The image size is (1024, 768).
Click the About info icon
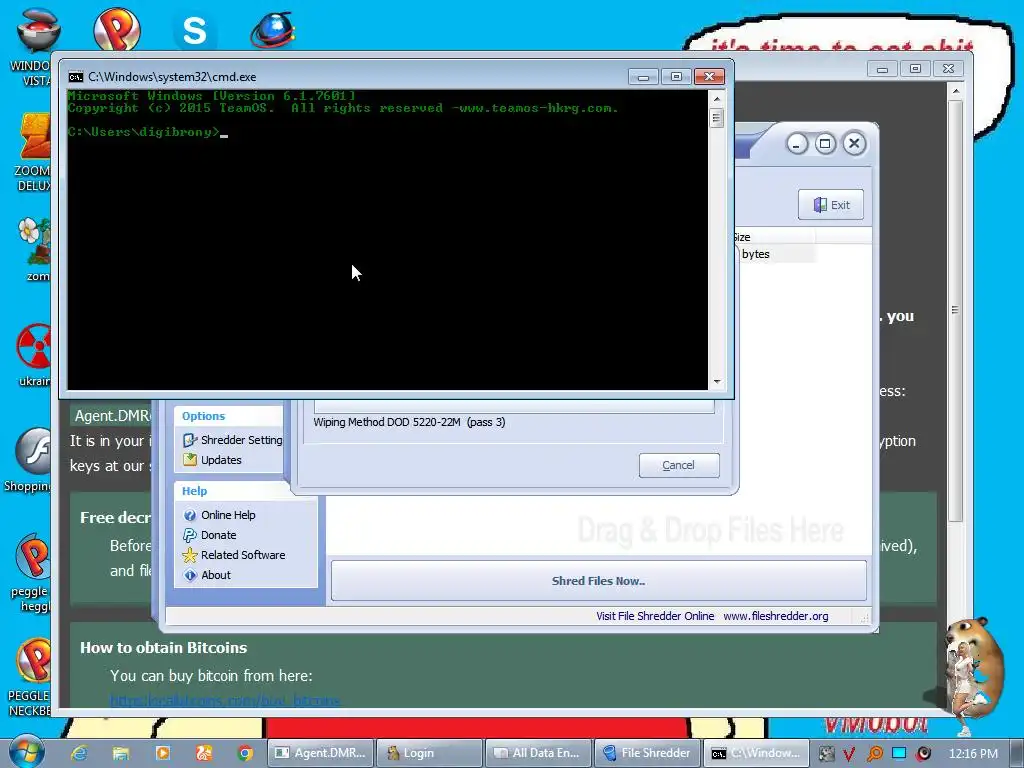[190, 575]
